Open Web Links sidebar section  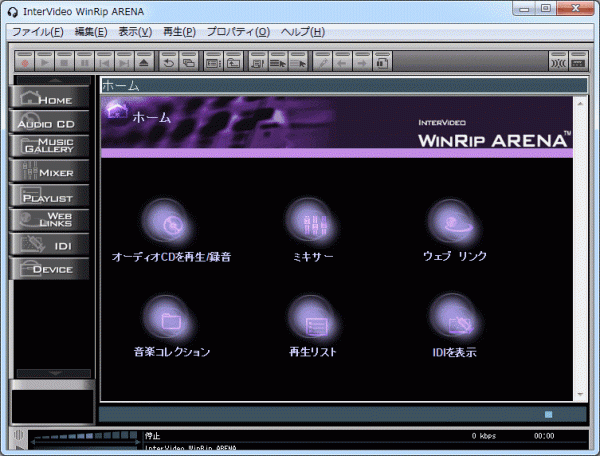pos(50,220)
